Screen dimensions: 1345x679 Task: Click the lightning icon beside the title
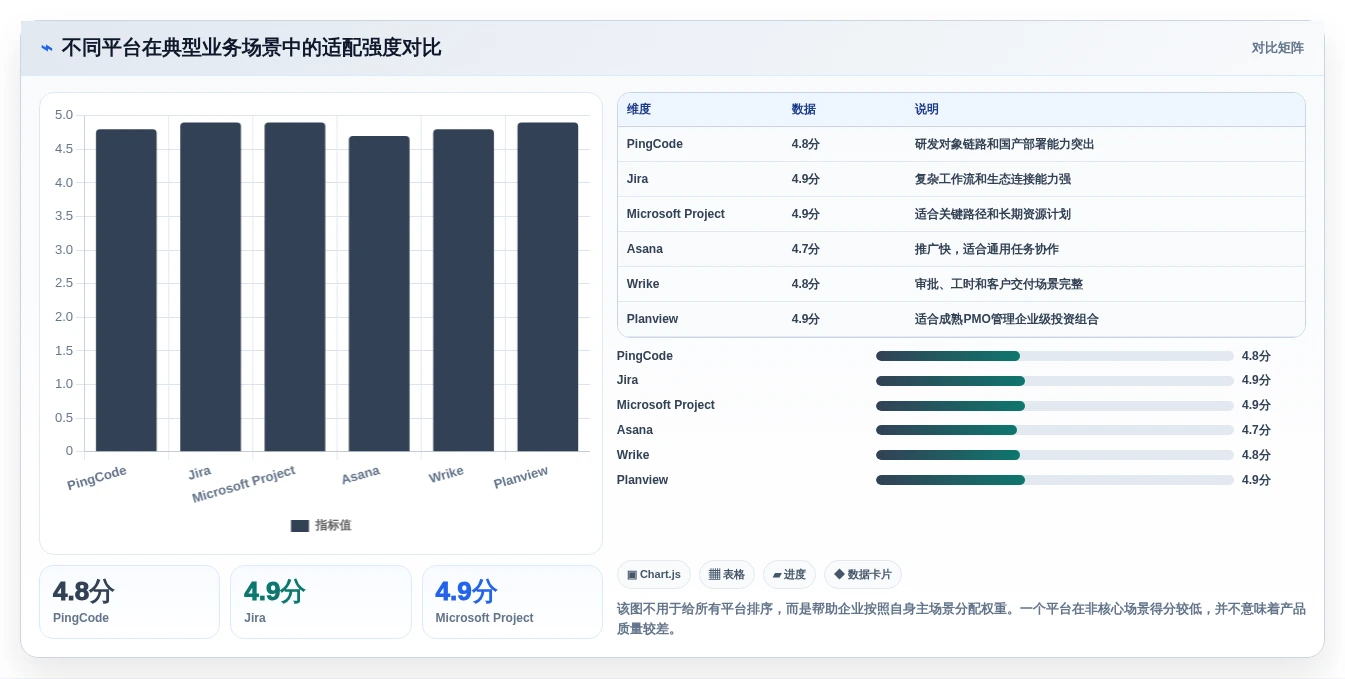pos(47,48)
